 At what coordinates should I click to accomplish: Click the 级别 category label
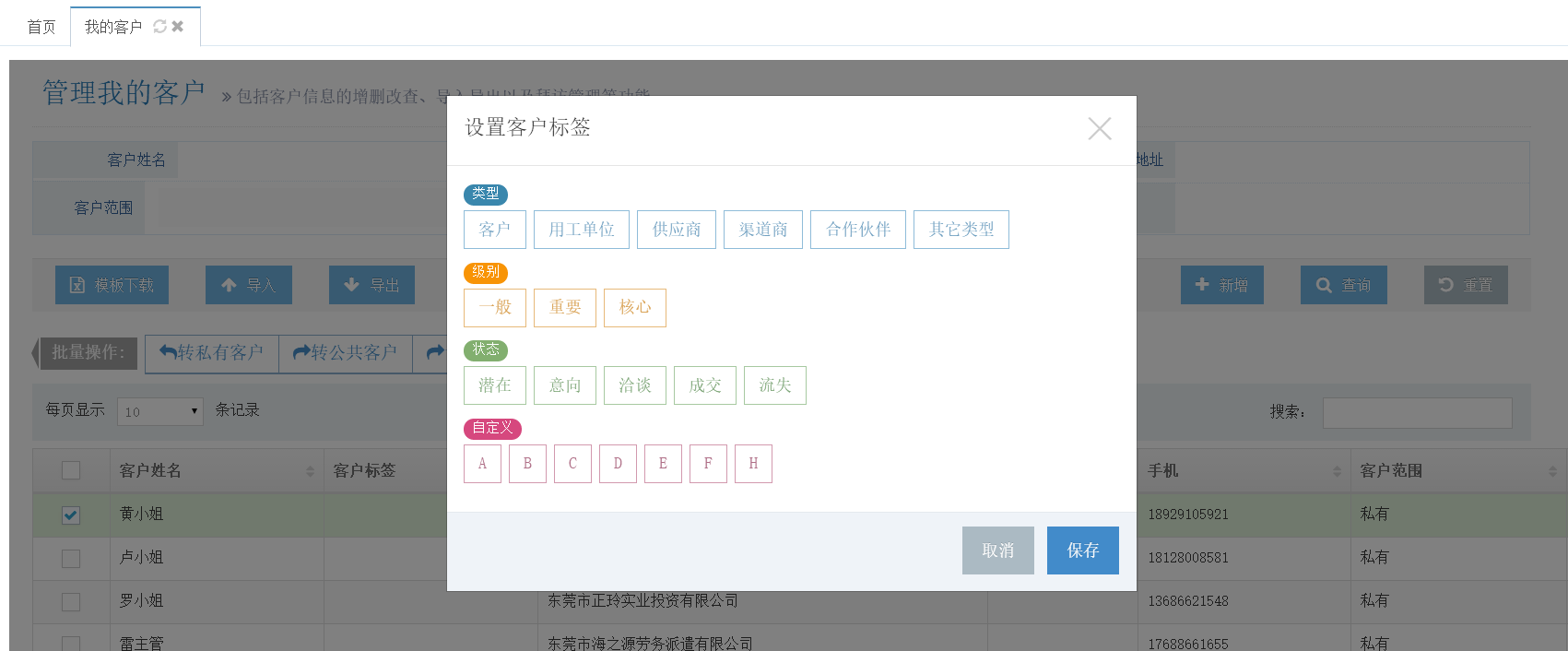point(486,273)
